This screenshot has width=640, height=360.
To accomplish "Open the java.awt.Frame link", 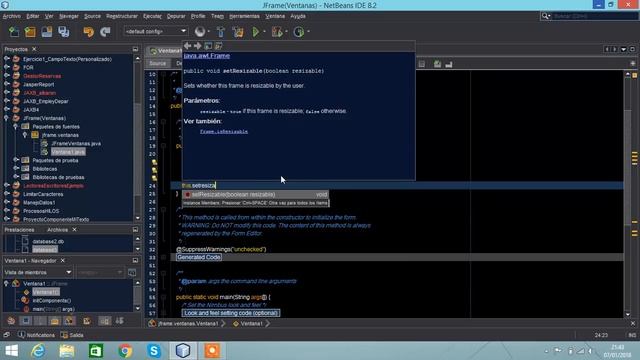I will point(207,56).
